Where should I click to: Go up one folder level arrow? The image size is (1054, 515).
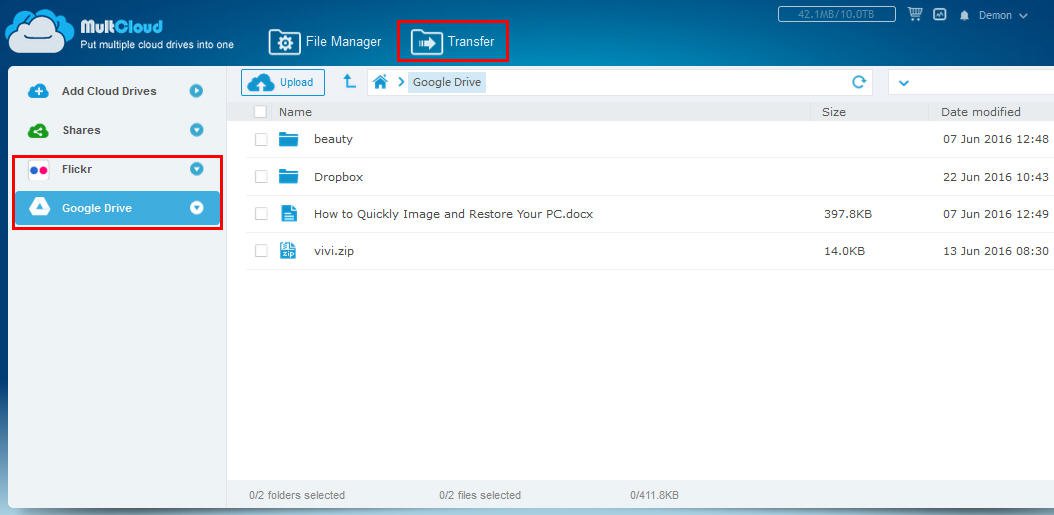pyautogui.click(x=349, y=82)
